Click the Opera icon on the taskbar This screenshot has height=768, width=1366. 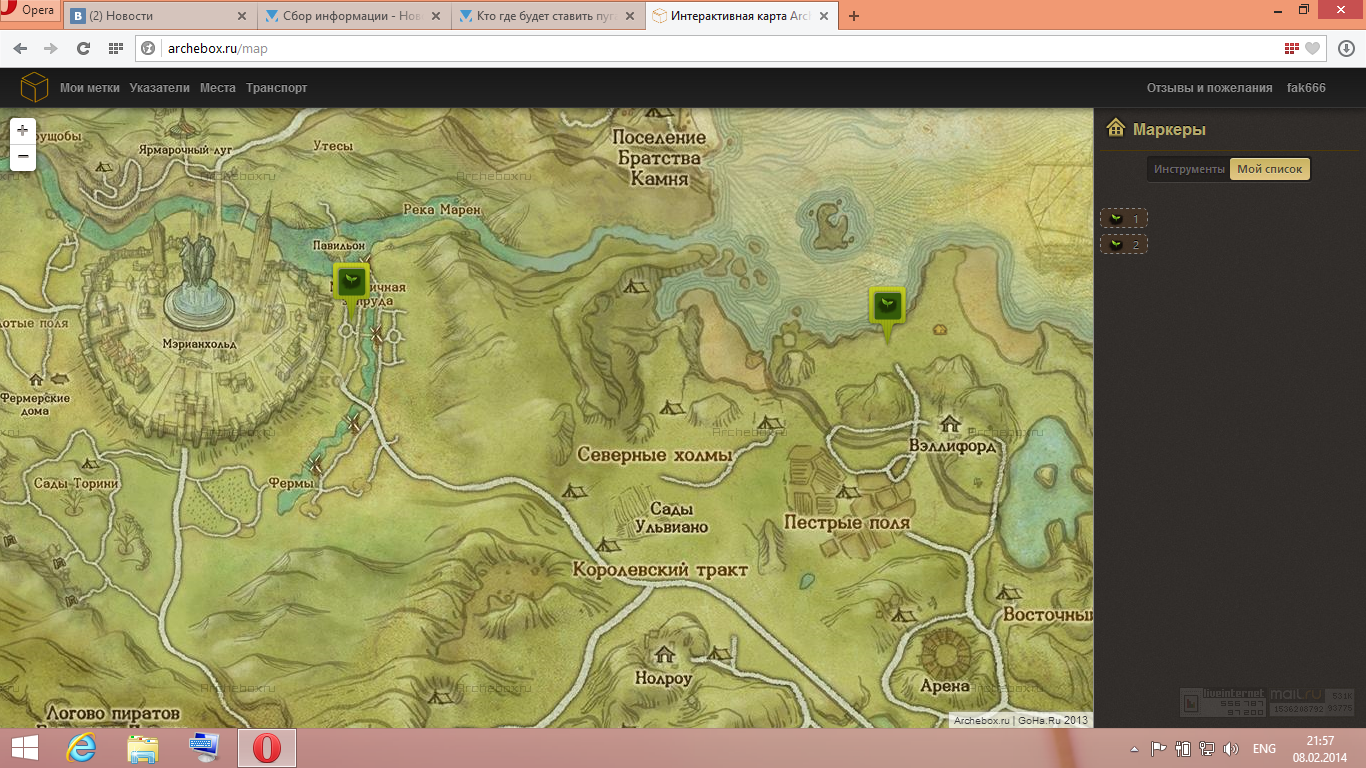[266, 748]
